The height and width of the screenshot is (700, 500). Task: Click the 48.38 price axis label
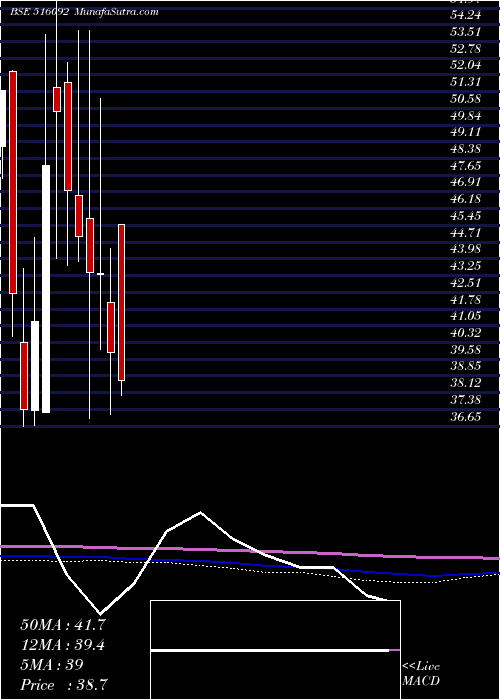pyautogui.click(x=466, y=149)
